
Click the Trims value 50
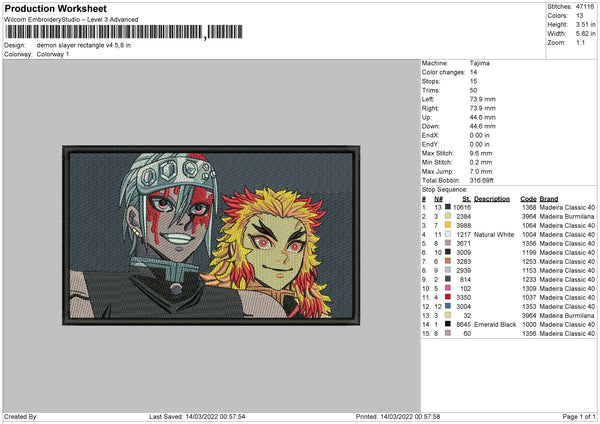[473, 90]
